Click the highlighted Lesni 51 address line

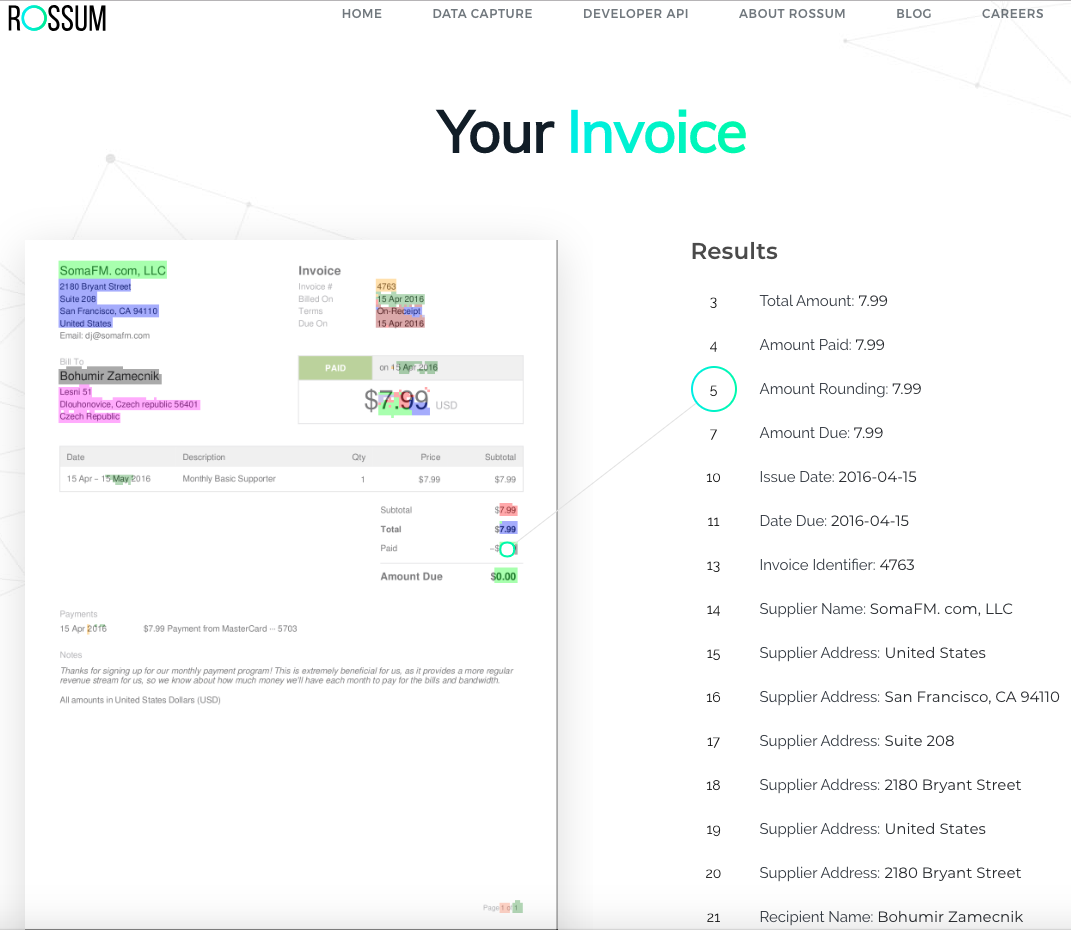75,392
